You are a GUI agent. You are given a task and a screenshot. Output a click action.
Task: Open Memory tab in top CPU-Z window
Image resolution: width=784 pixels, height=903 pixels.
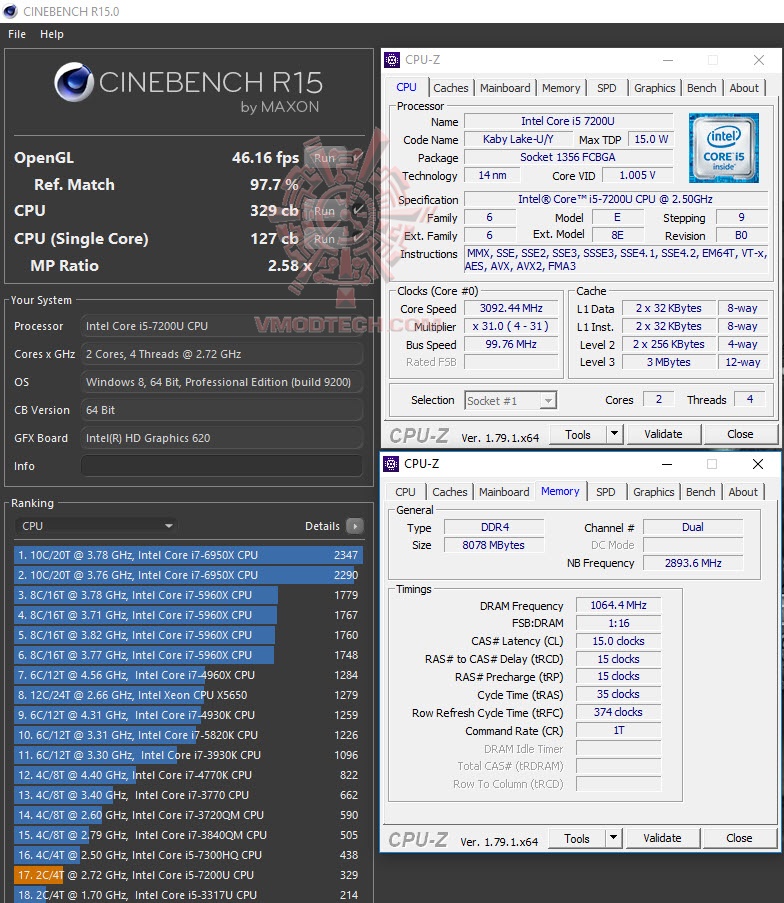pyautogui.click(x=561, y=88)
